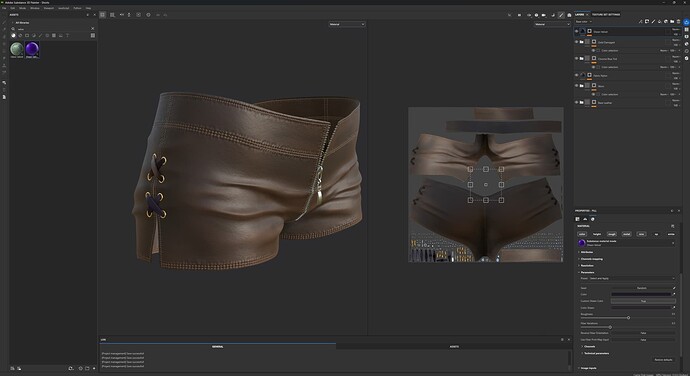Screen dimensions: 690x376
Task: Hide the Base leather layer
Action: coord(576,102)
